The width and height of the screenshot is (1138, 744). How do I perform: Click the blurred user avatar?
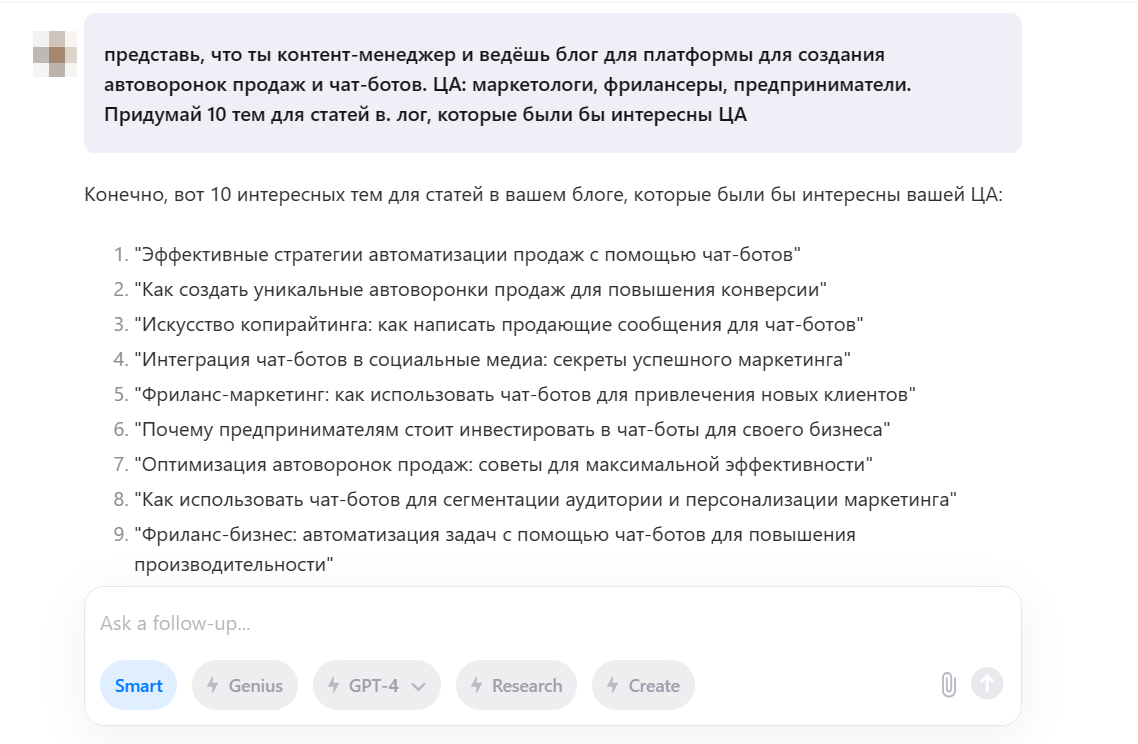coord(55,54)
